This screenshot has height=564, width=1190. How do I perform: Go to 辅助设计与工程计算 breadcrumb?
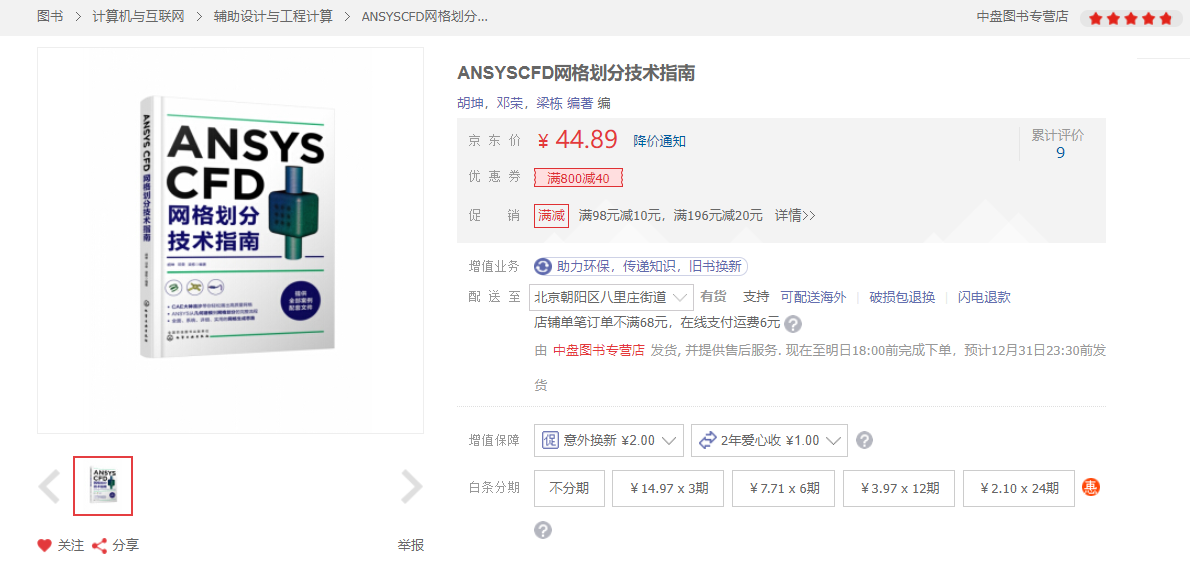point(273,17)
